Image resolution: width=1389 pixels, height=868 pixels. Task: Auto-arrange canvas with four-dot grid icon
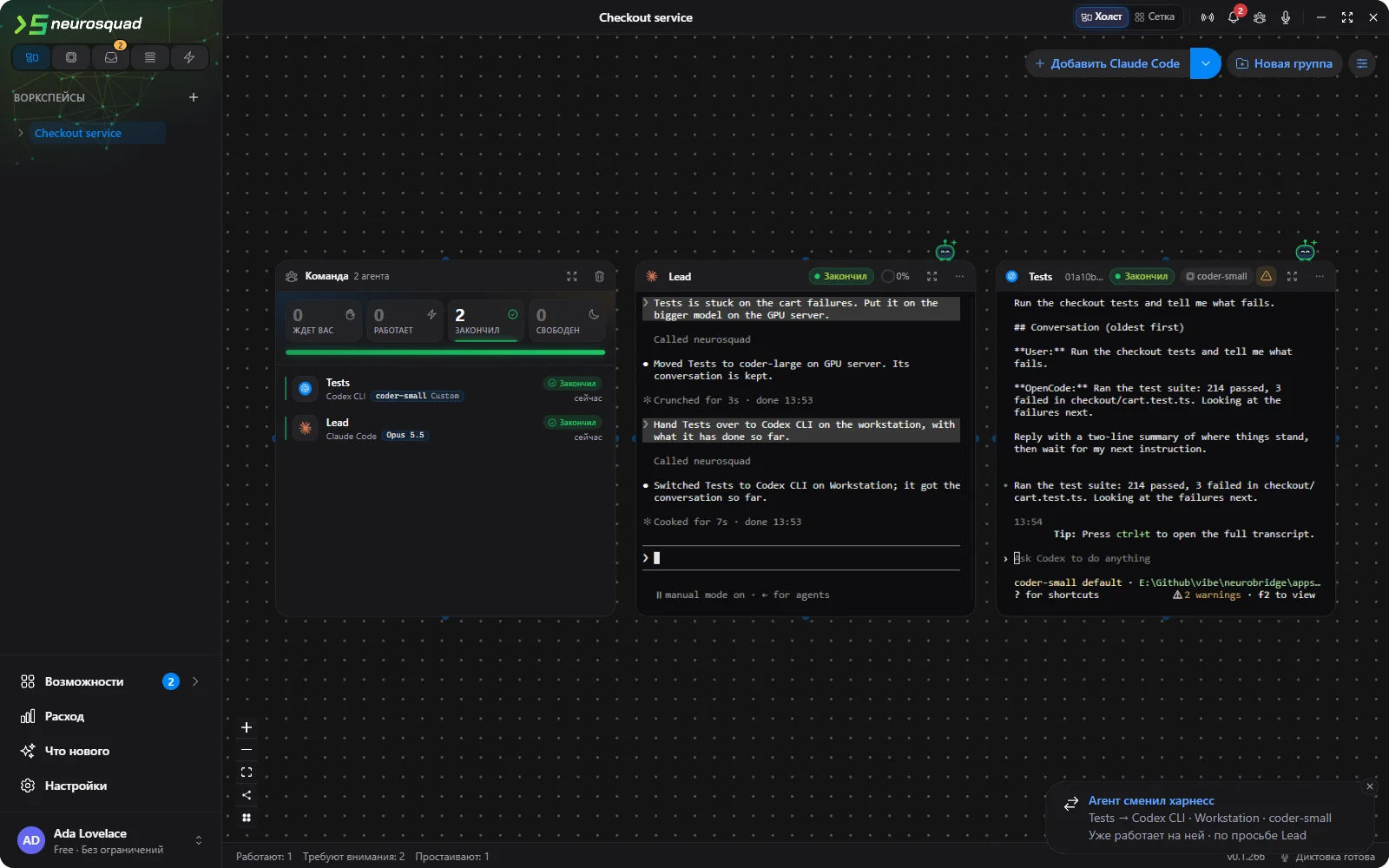(247, 818)
